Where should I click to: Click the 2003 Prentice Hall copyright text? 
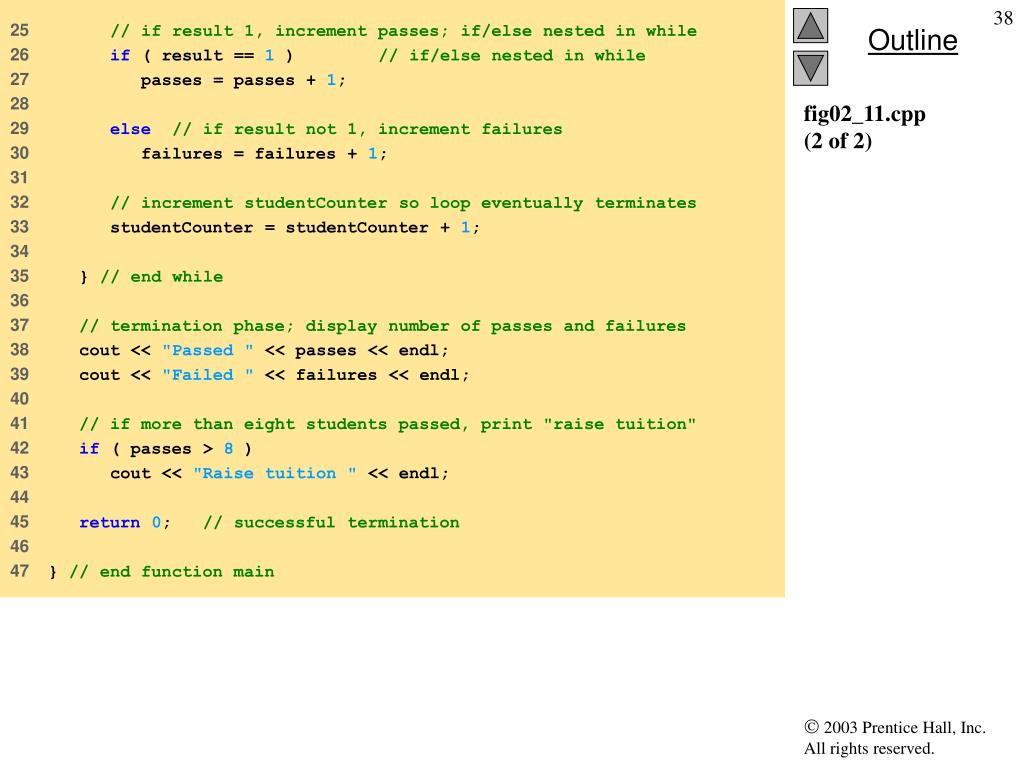[x=895, y=728]
